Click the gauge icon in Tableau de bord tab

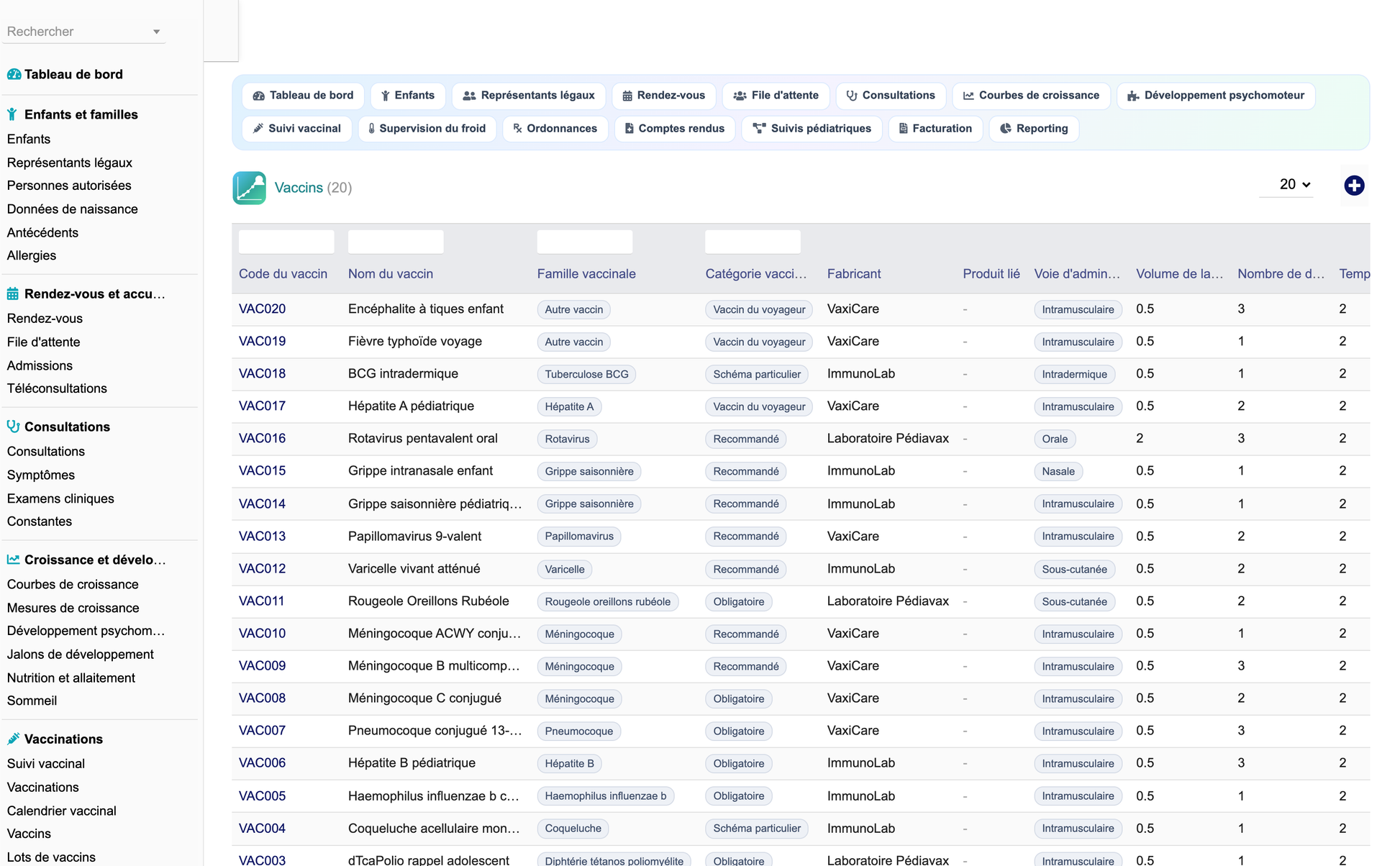point(258,96)
